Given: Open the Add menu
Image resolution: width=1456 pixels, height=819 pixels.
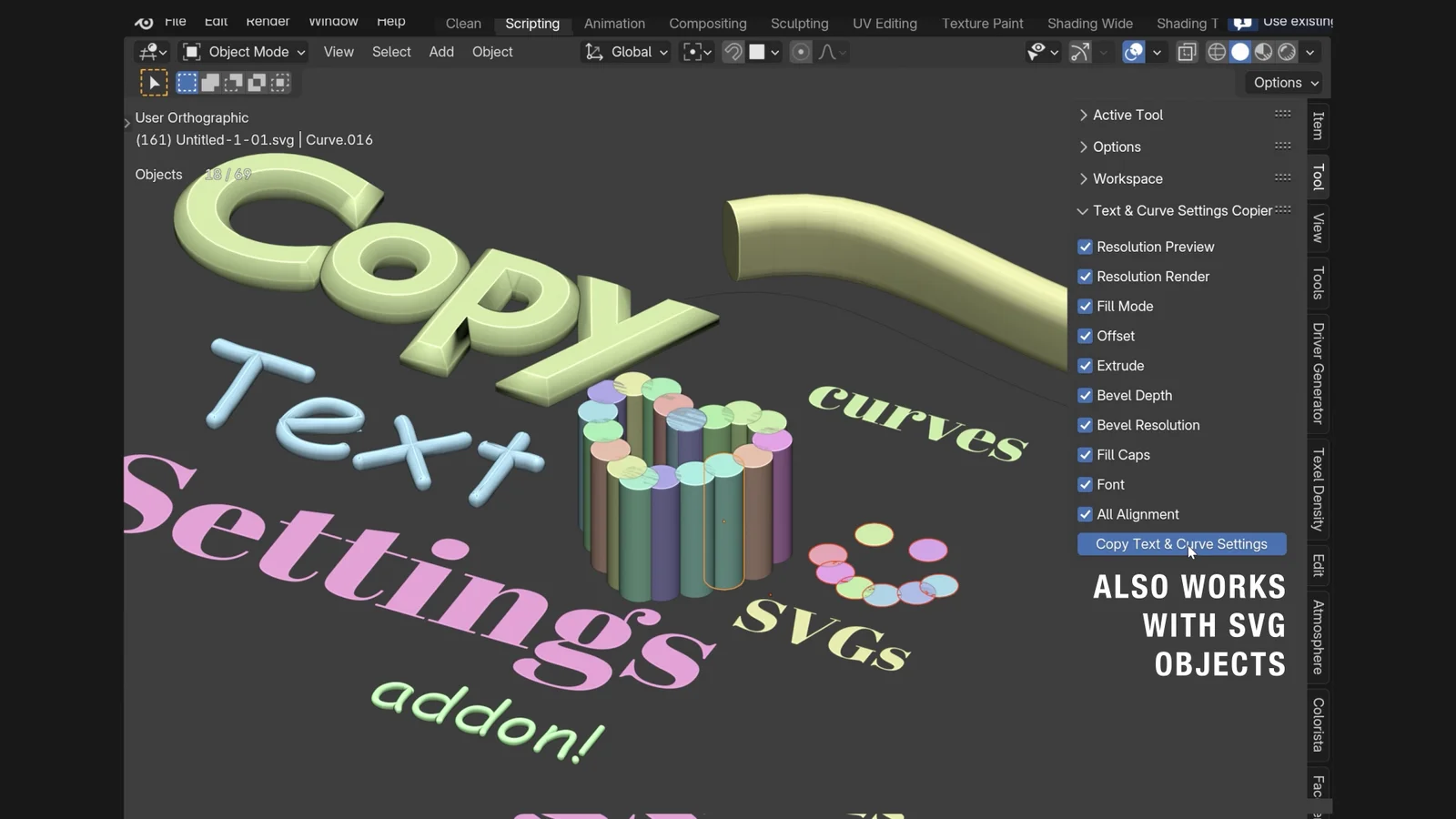Looking at the screenshot, I should [x=440, y=52].
